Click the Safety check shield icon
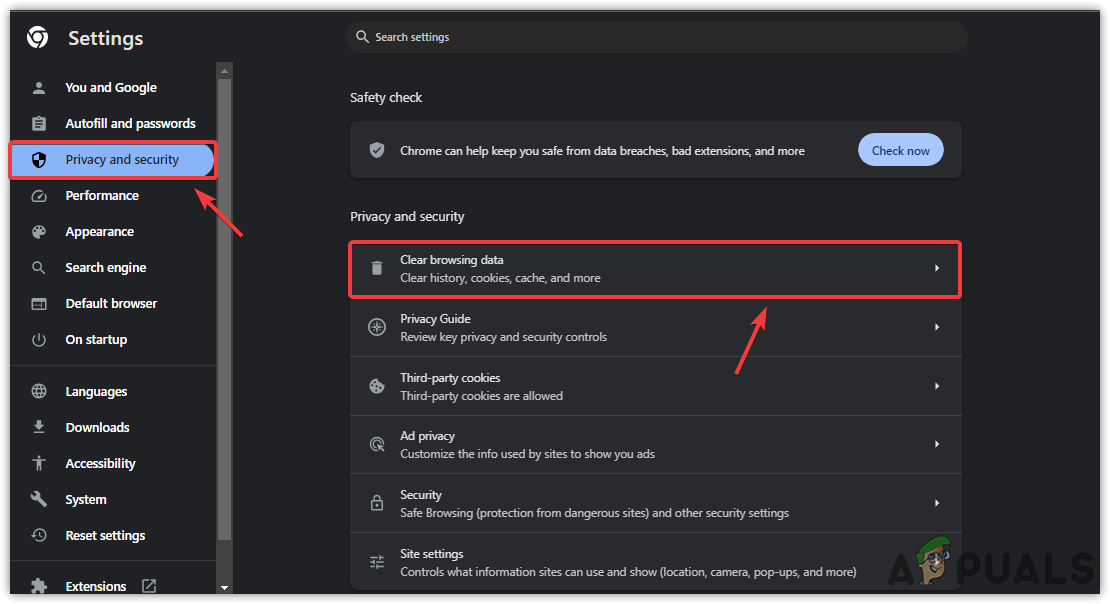1110x604 pixels. tap(377, 150)
